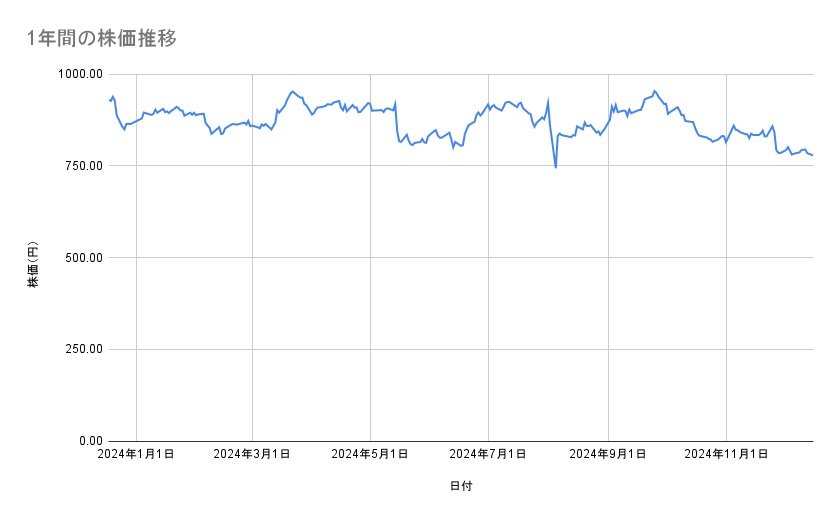The width and height of the screenshot is (839, 519).
Task: Click the 2024年5月1日 x-axis label
Action: click(x=371, y=454)
